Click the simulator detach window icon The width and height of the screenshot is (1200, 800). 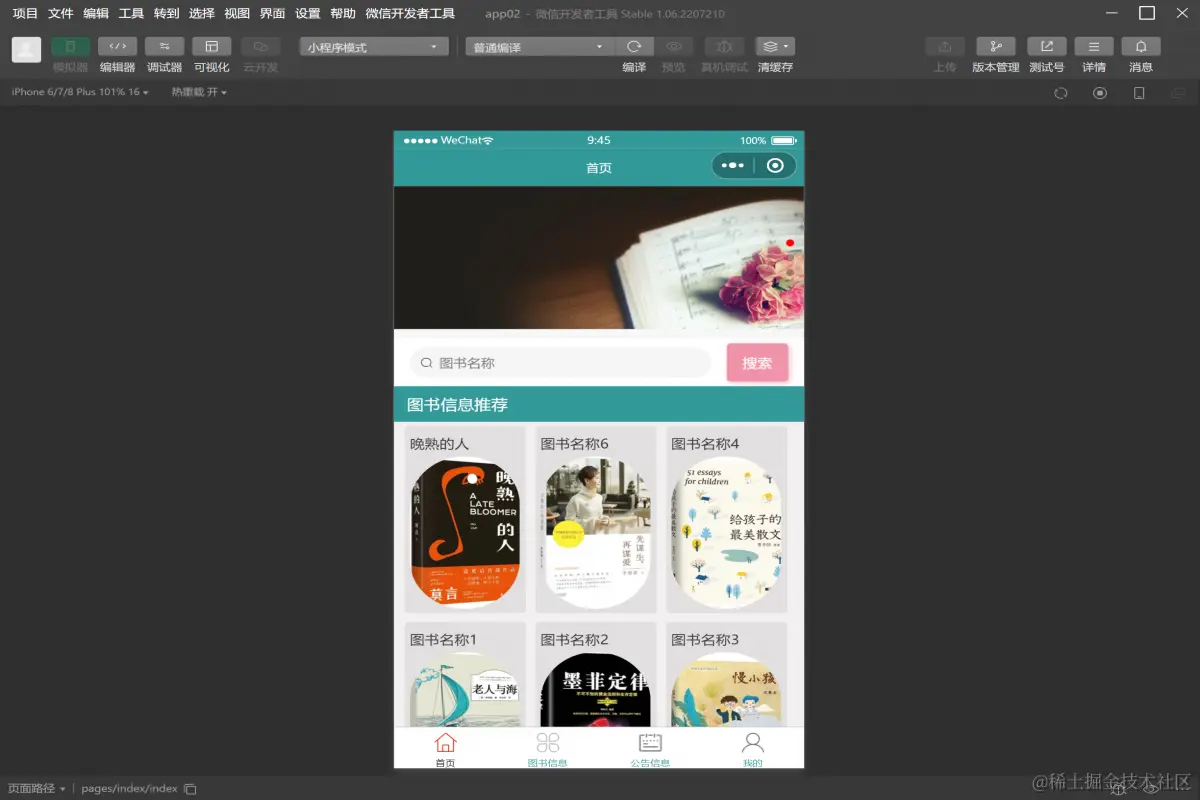click(1178, 93)
